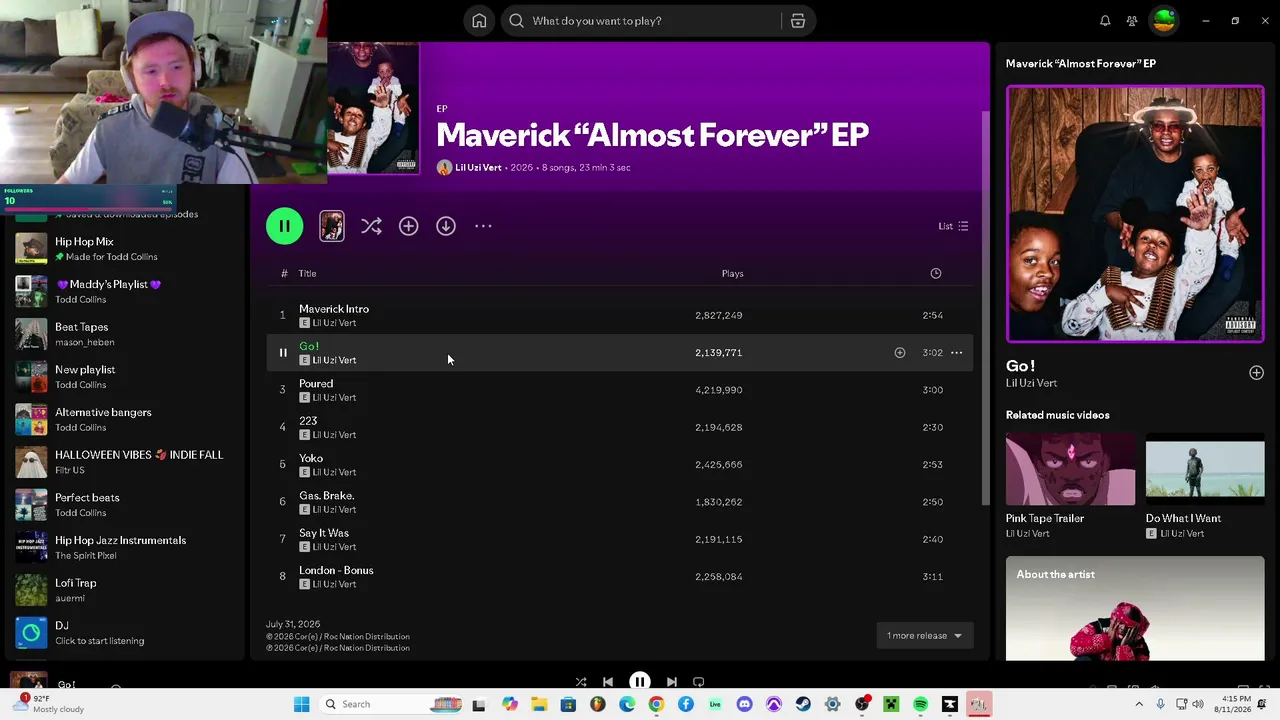
Task: Play track London - Bonus
Action: 336,570
